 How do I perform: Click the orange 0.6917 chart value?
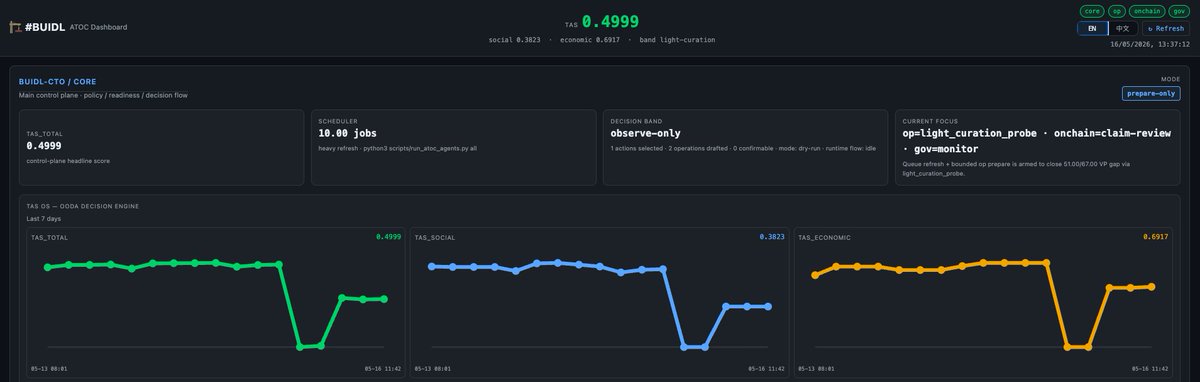pos(1155,237)
